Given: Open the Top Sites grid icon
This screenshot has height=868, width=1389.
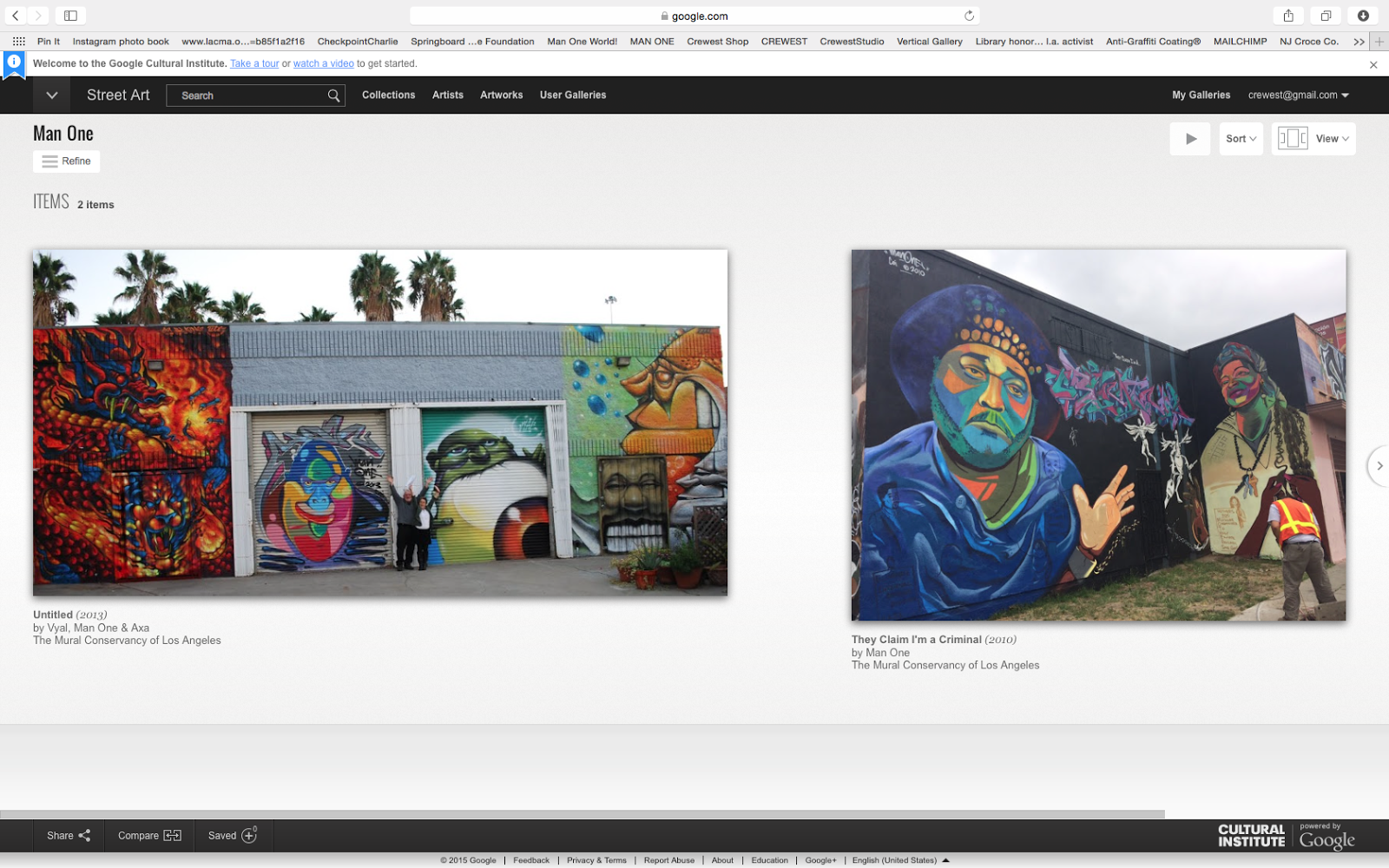Looking at the screenshot, I should [x=18, y=42].
